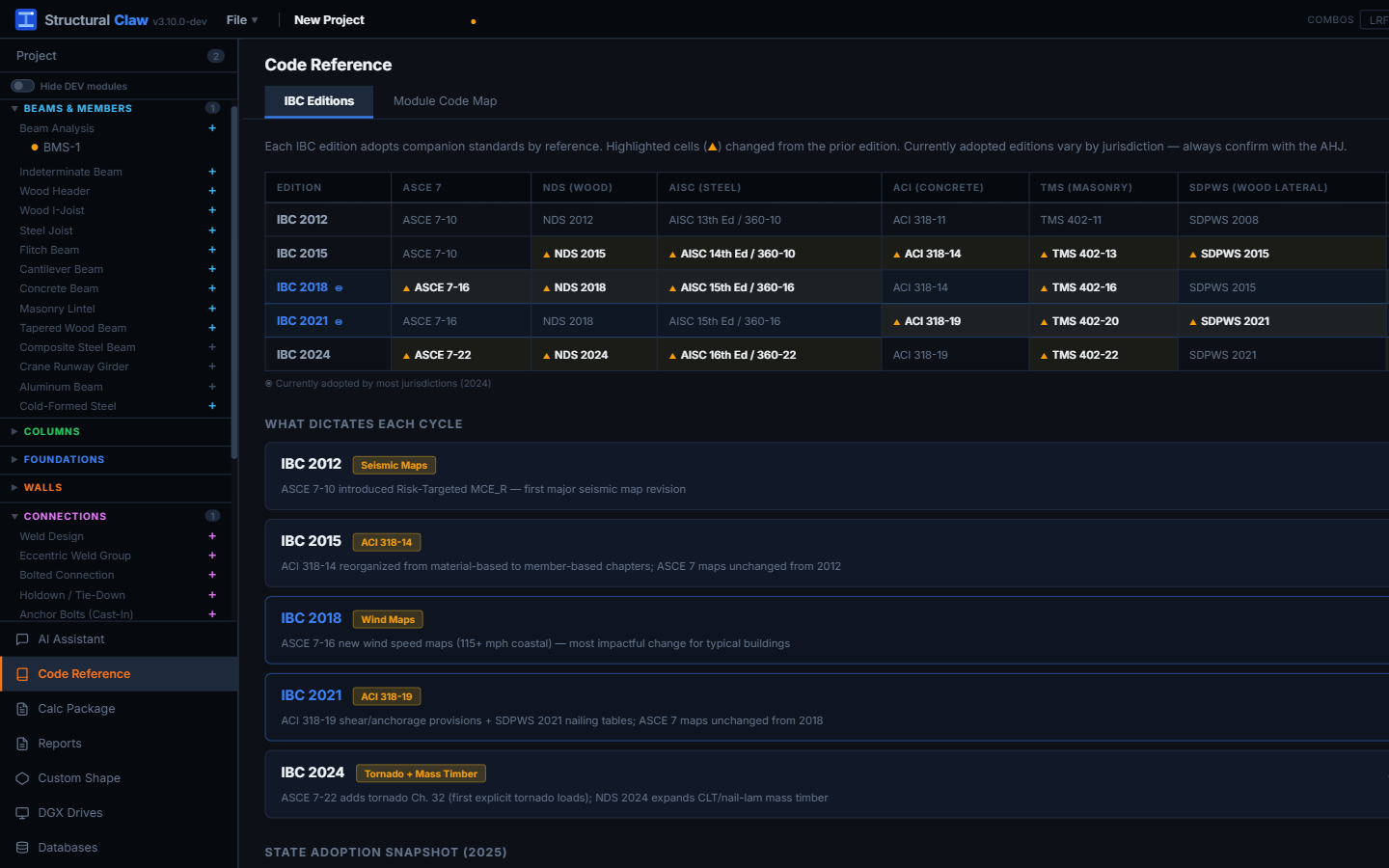This screenshot has width=1389, height=868.
Task: Click the sidebar module list scrollbar
Action: (234, 282)
